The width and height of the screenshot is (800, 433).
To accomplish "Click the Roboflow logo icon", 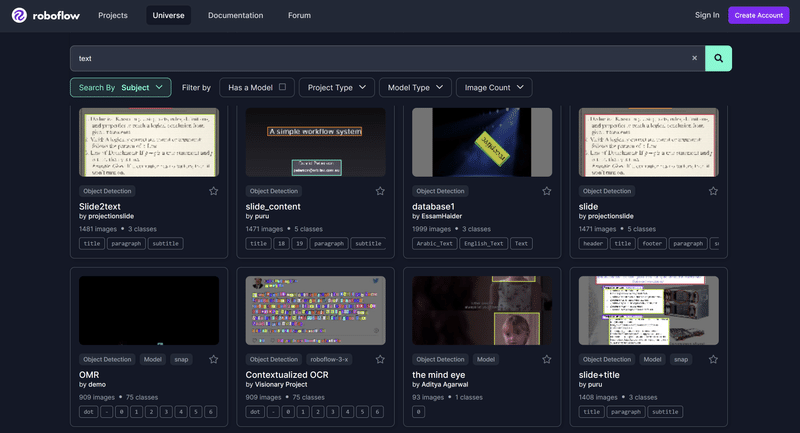I will [x=19, y=15].
